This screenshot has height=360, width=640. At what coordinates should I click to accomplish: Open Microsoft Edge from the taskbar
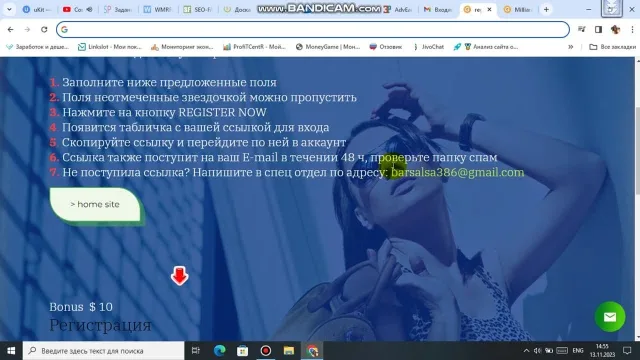point(220,351)
